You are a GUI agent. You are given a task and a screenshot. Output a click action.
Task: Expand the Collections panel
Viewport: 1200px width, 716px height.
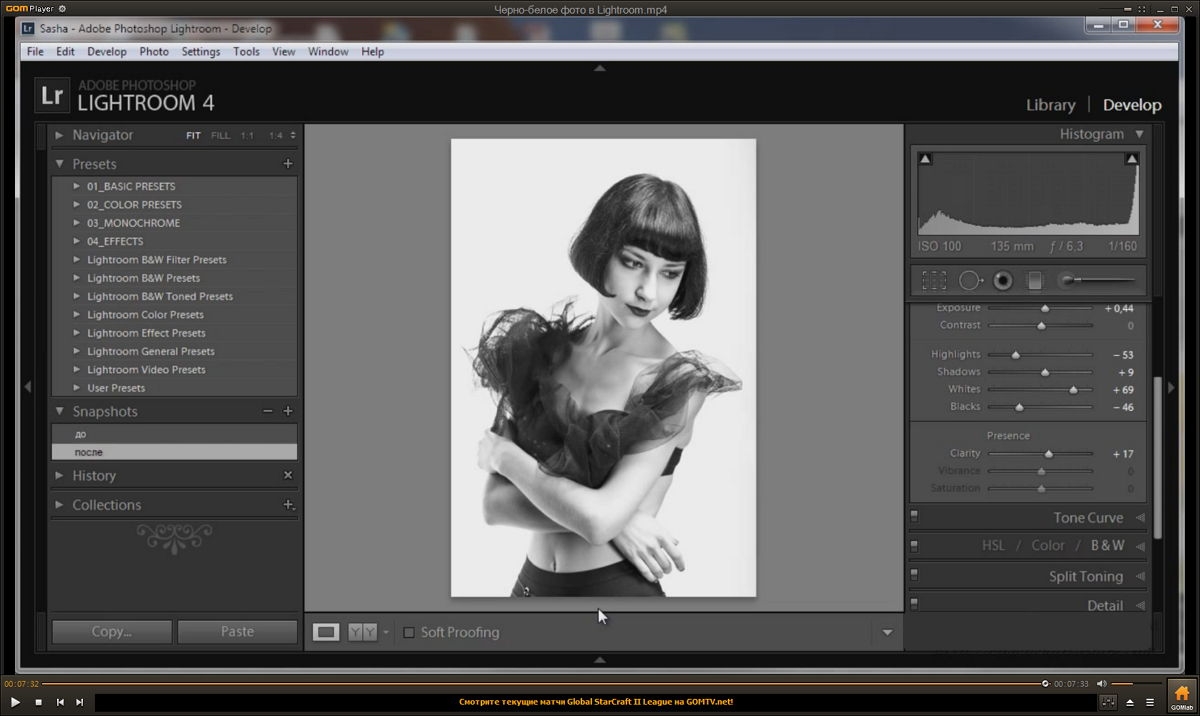(59, 505)
